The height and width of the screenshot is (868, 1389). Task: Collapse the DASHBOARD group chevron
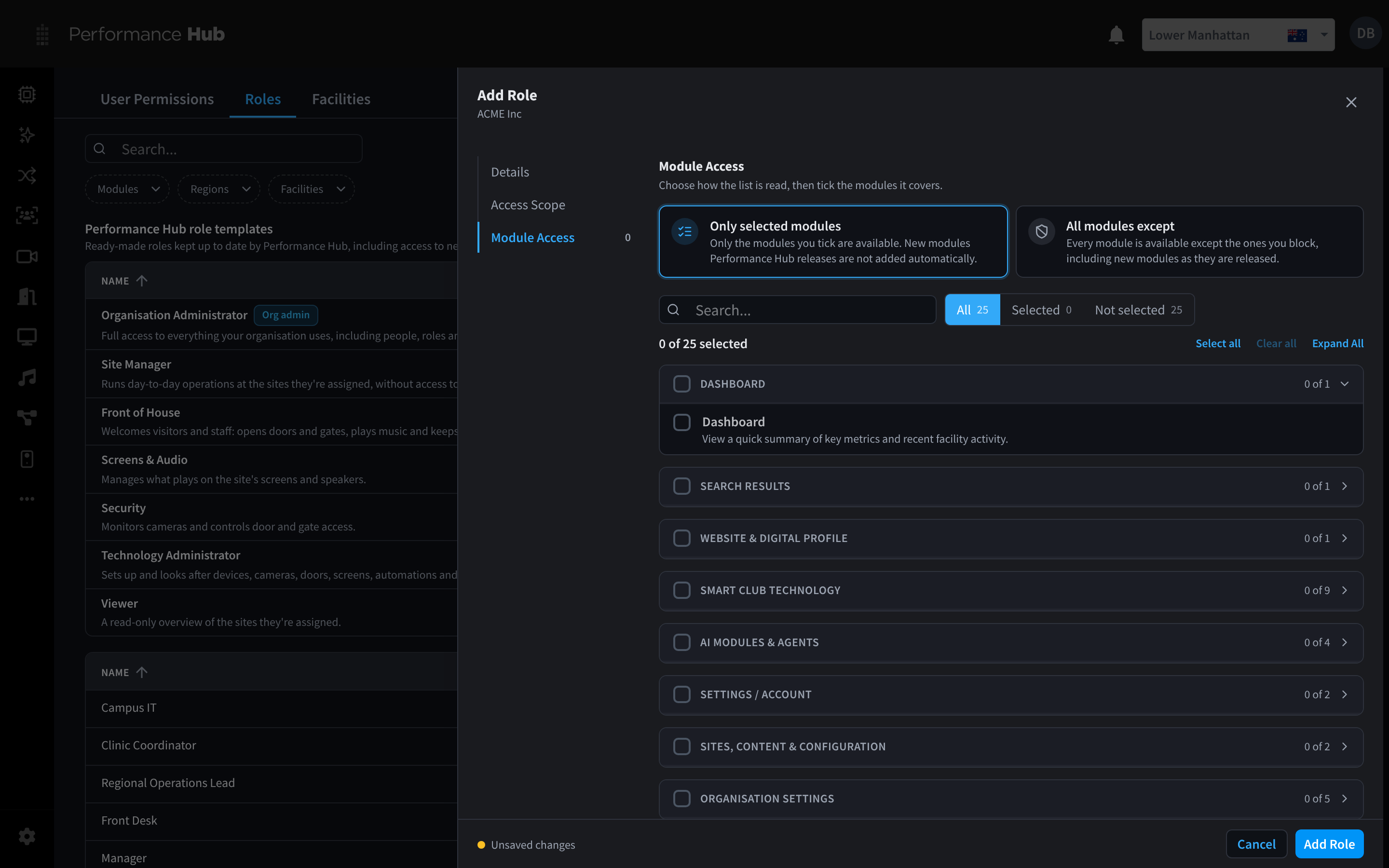tap(1344, 384)
